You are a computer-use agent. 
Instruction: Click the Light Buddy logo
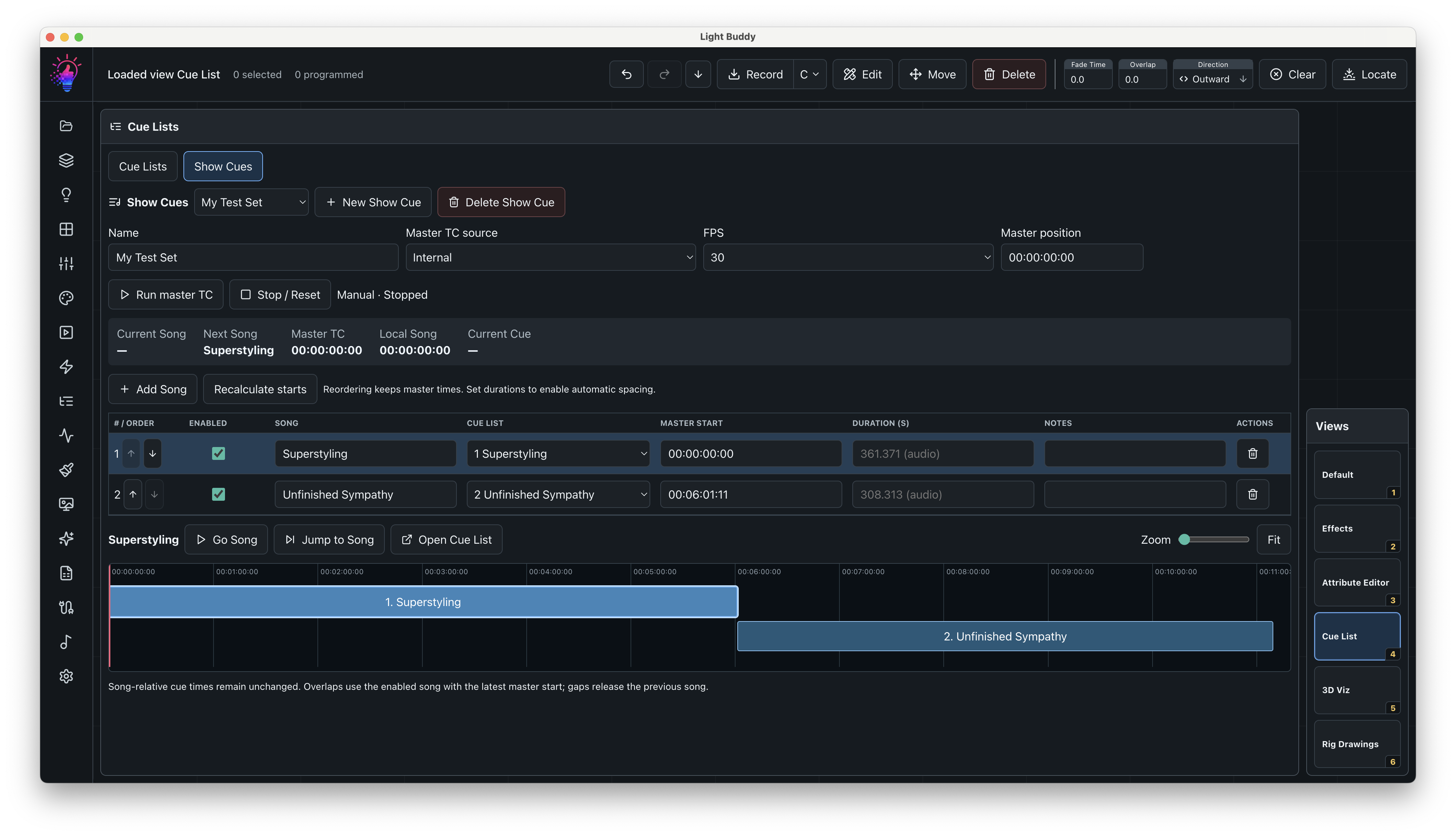pyautogui.click(x=66, y=73)
